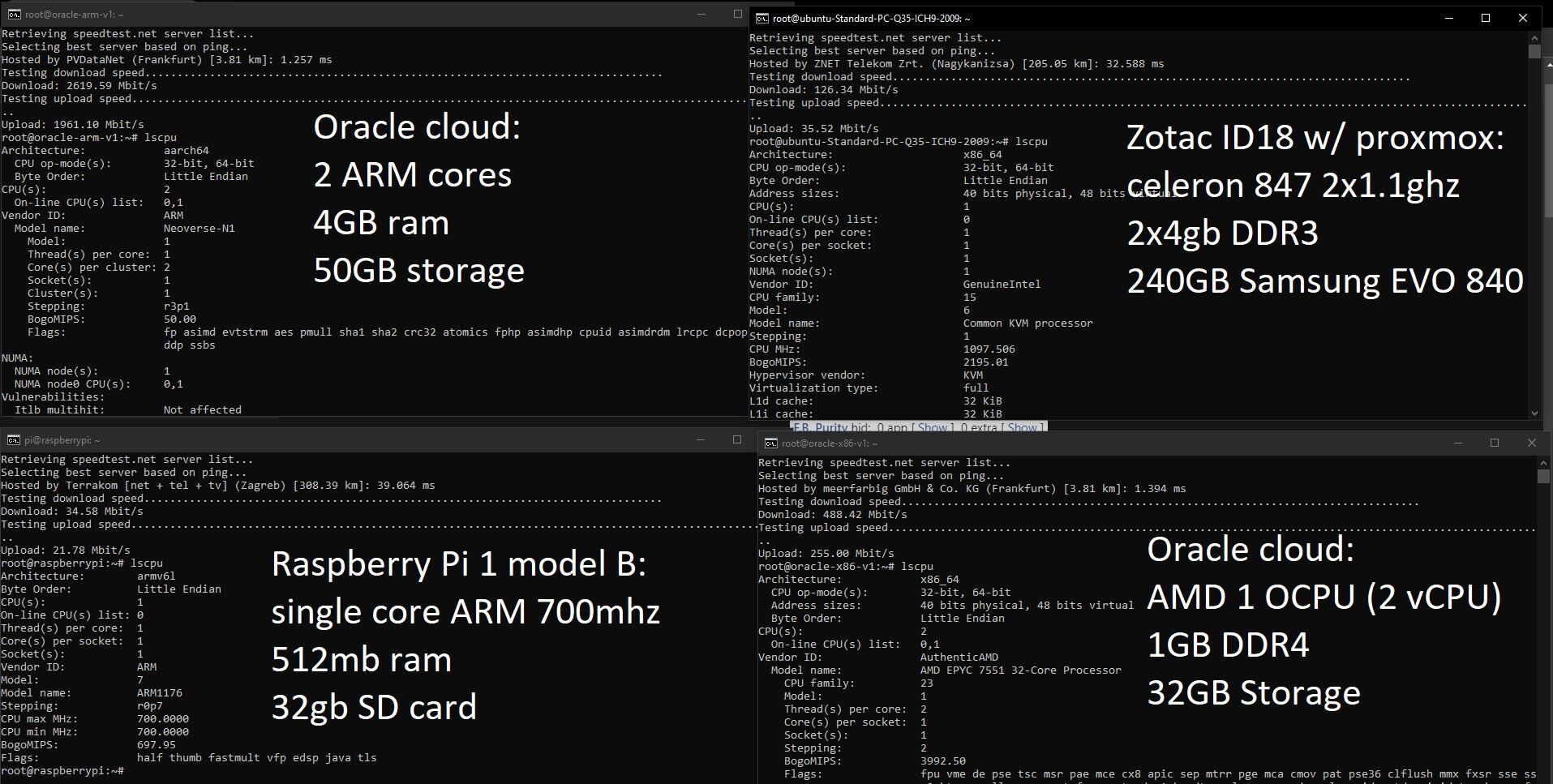1553x784 pixels.
Task: Minimize the ubuntu-Standard-PC terminal window
Action: [x=1448, y=18]
